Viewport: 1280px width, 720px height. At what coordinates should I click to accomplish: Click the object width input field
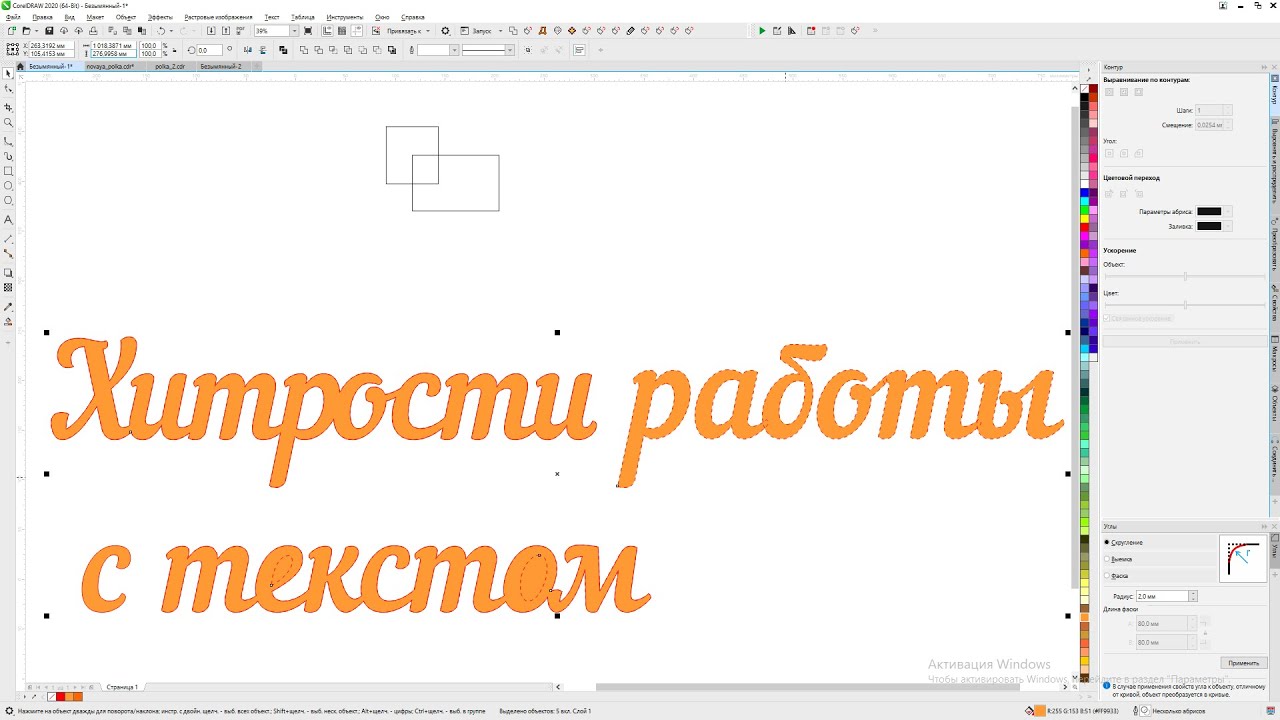click(115, 46)
